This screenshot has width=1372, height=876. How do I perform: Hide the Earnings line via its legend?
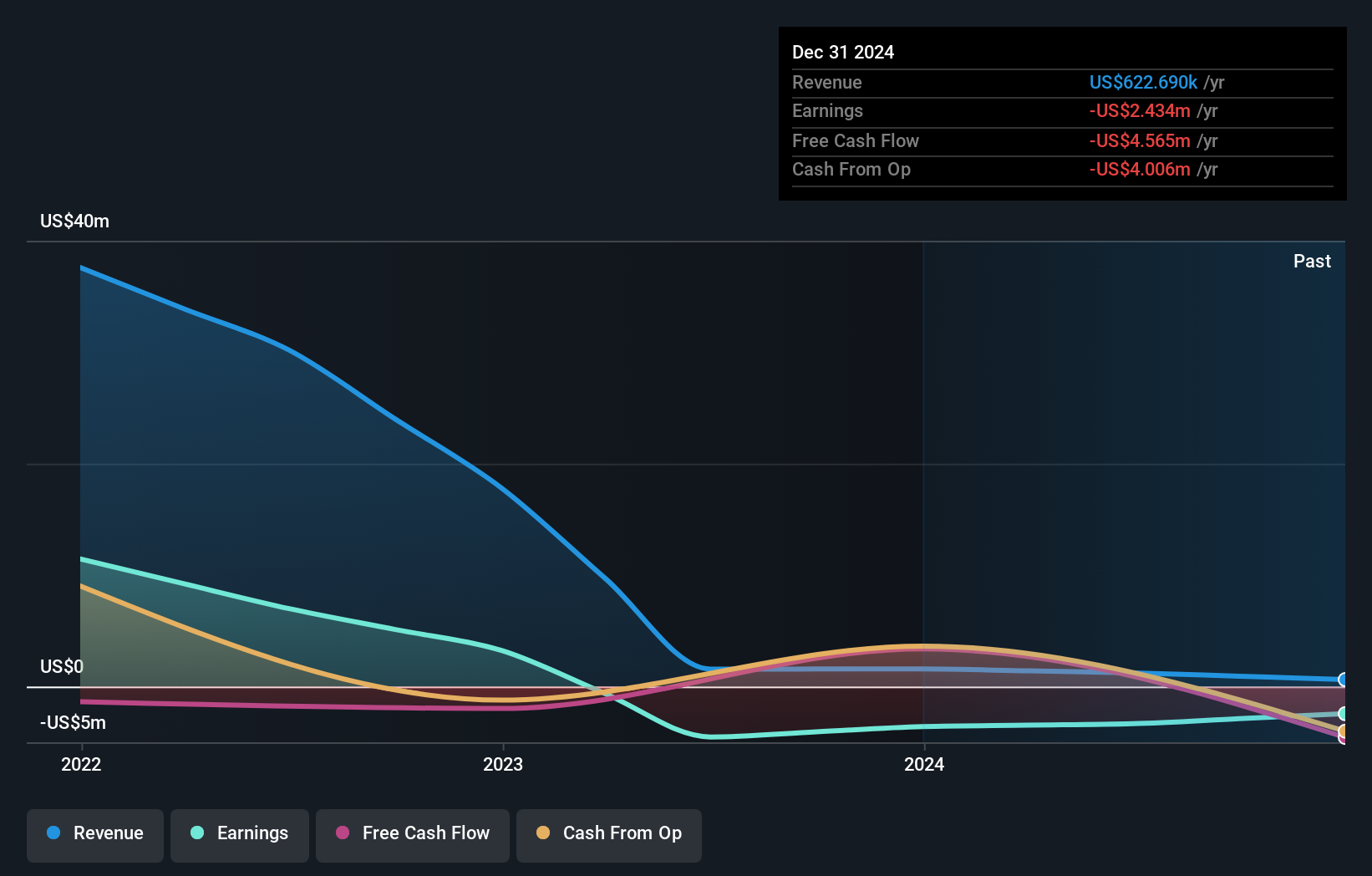239,833
